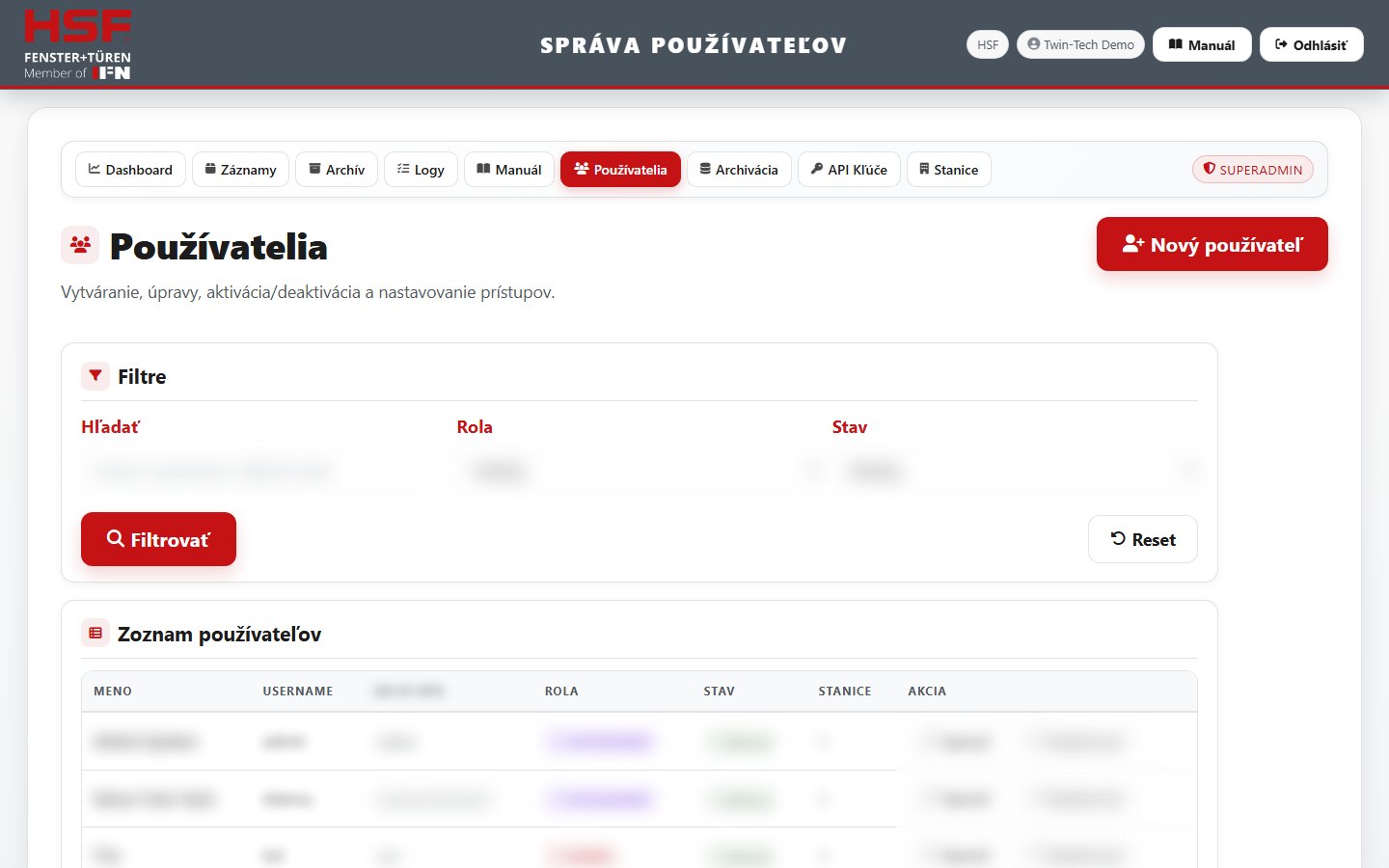Select the Archivácia tab

click(x=739, y=170)
